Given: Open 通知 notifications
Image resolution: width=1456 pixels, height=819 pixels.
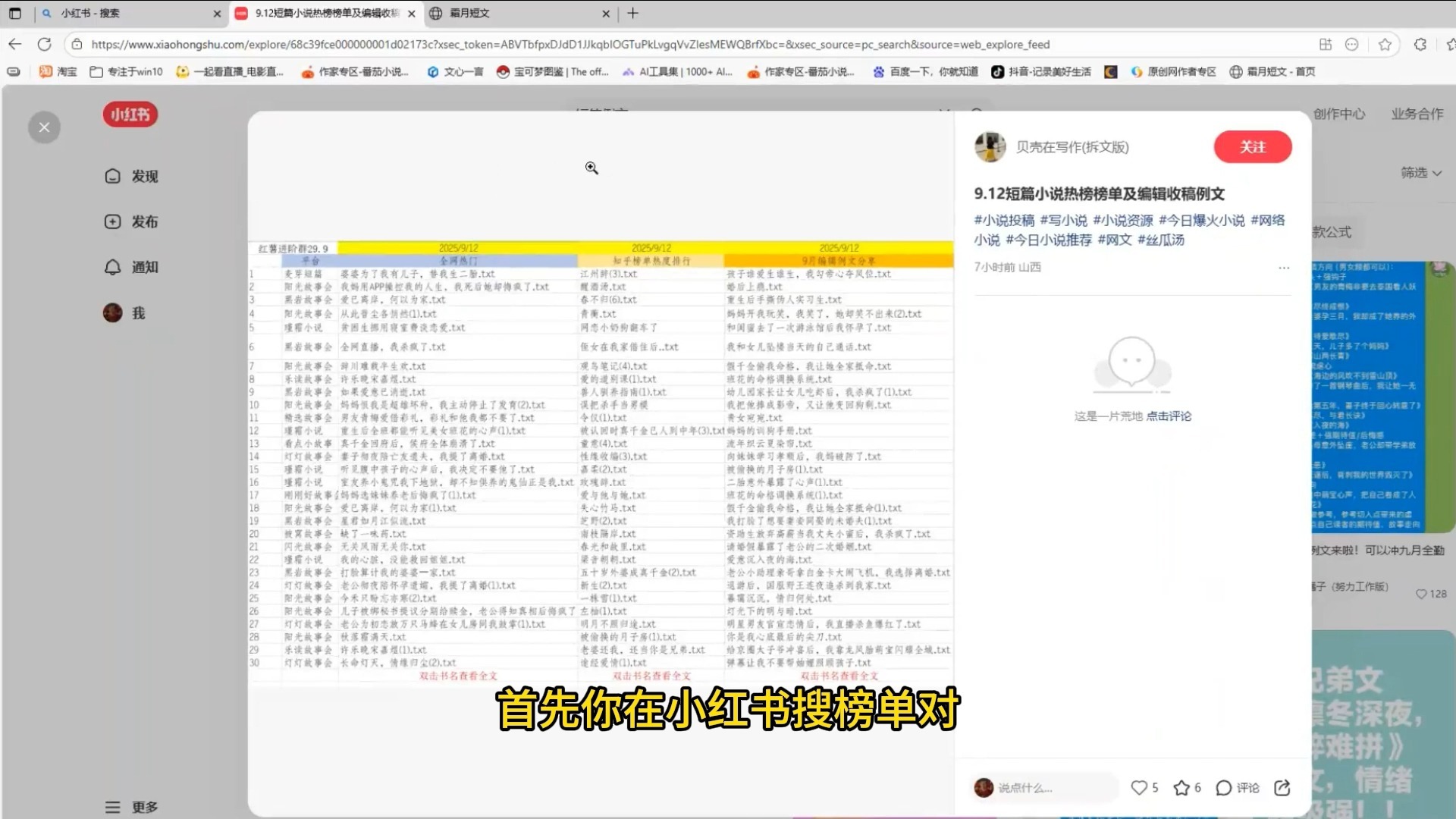Looking at the screenshot, I should 131,267.
